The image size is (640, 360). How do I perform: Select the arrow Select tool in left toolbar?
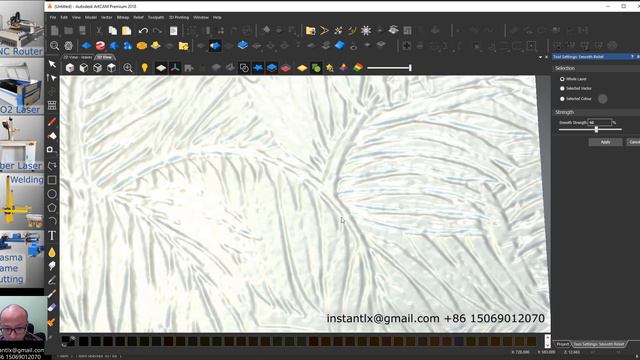pyautogui.click(x=52, y=64)
